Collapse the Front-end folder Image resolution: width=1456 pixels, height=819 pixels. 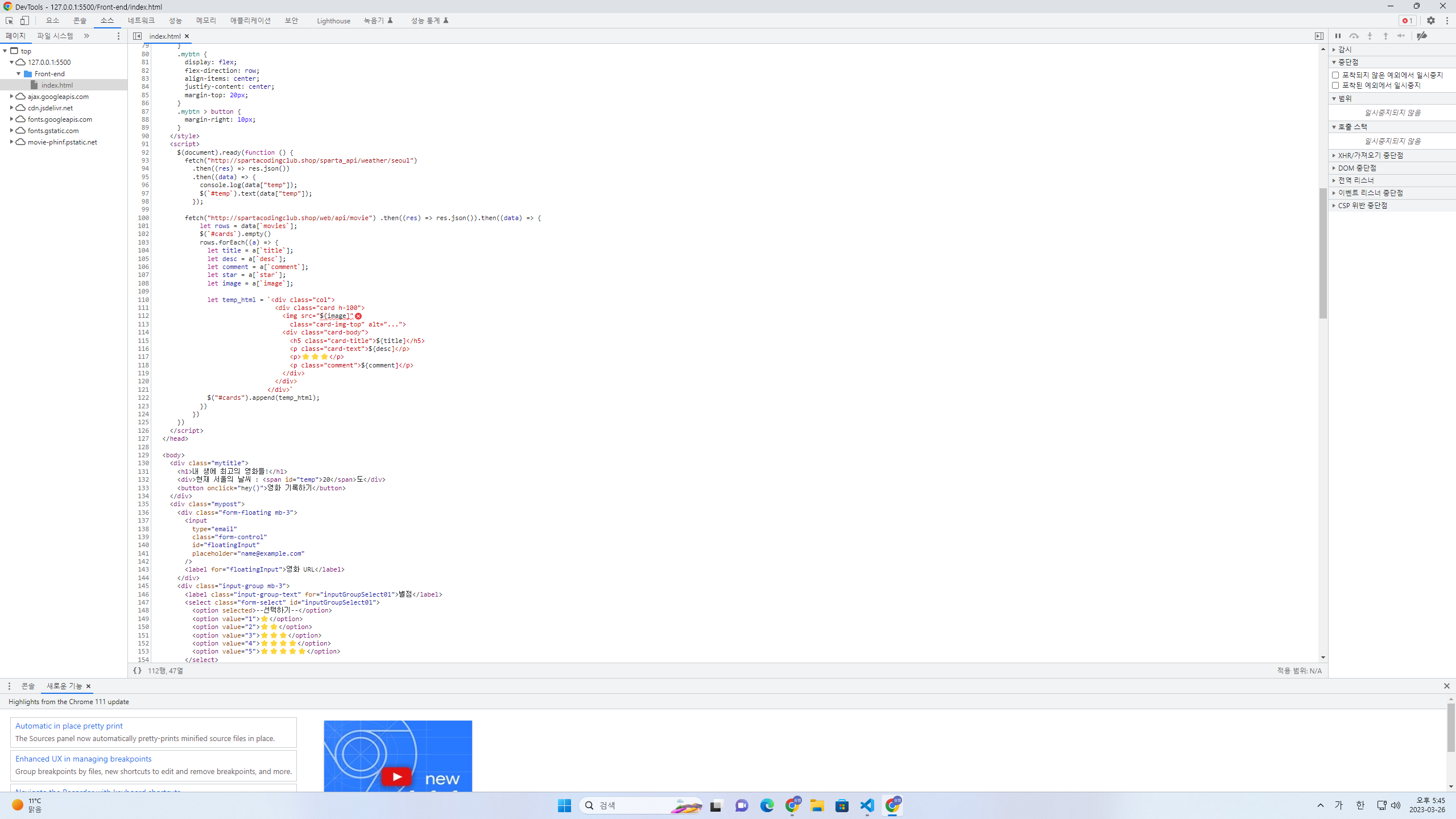[x=19, y=74]
